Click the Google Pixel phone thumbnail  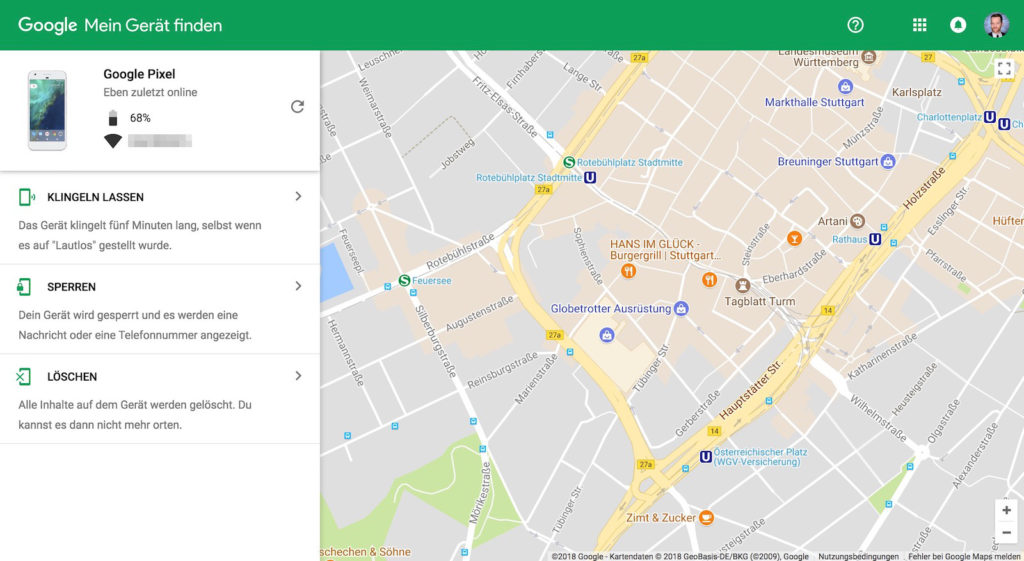point(47,110)
